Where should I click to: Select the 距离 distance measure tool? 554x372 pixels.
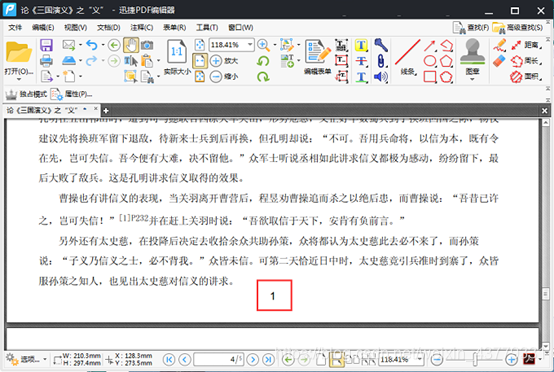pyautogui.click(x=526, y=45)
